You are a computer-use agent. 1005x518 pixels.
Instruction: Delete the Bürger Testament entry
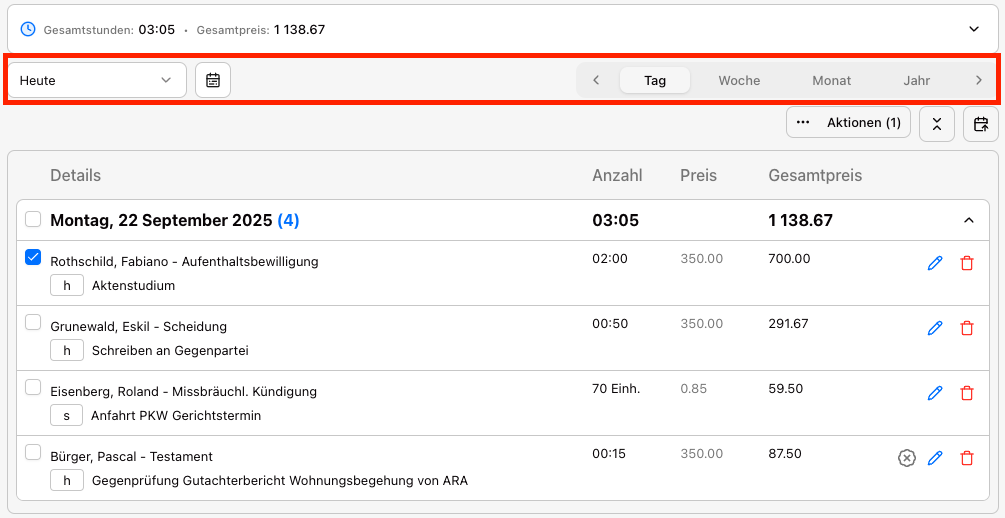tap(966, 458)
